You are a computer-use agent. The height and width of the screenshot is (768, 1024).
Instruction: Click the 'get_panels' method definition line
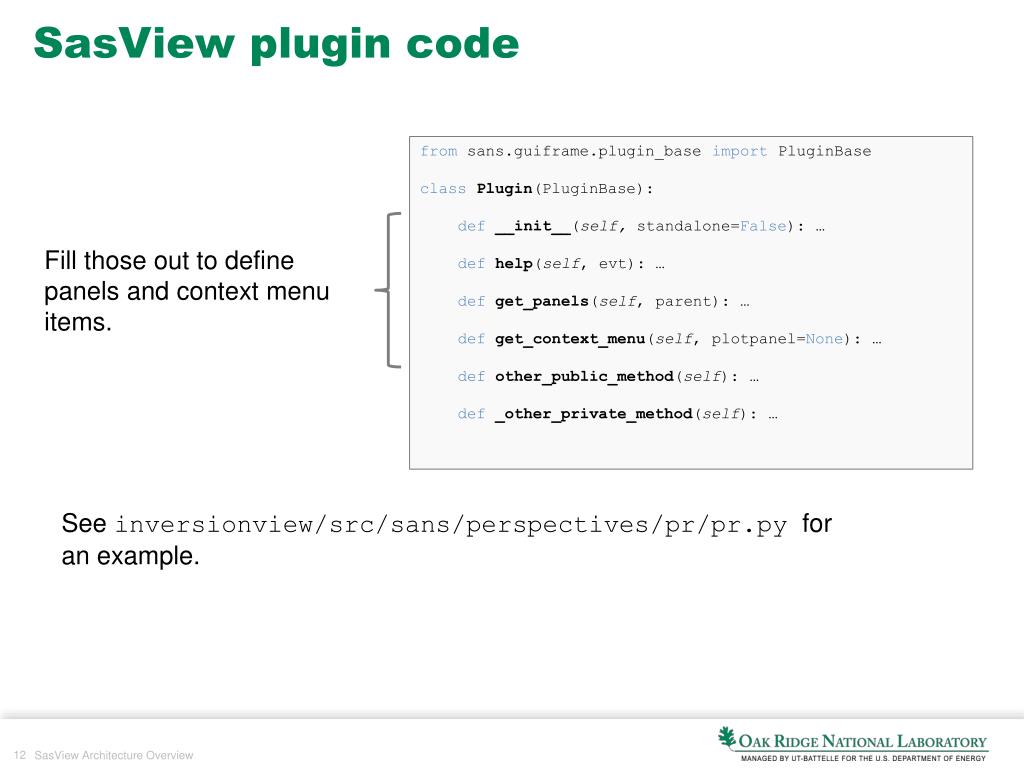(x=603, y=302)
